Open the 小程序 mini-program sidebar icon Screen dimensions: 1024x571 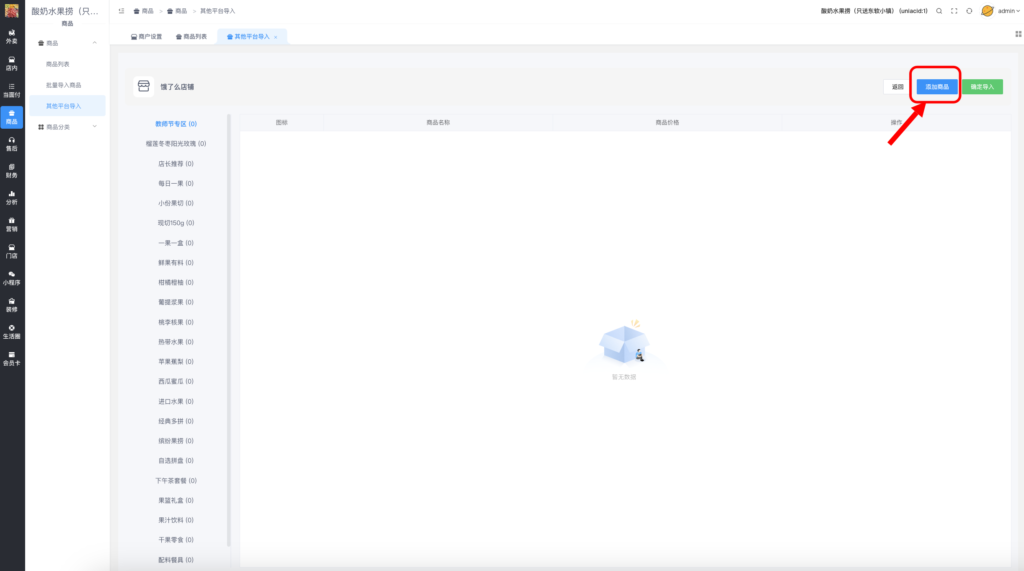[12, 277]
